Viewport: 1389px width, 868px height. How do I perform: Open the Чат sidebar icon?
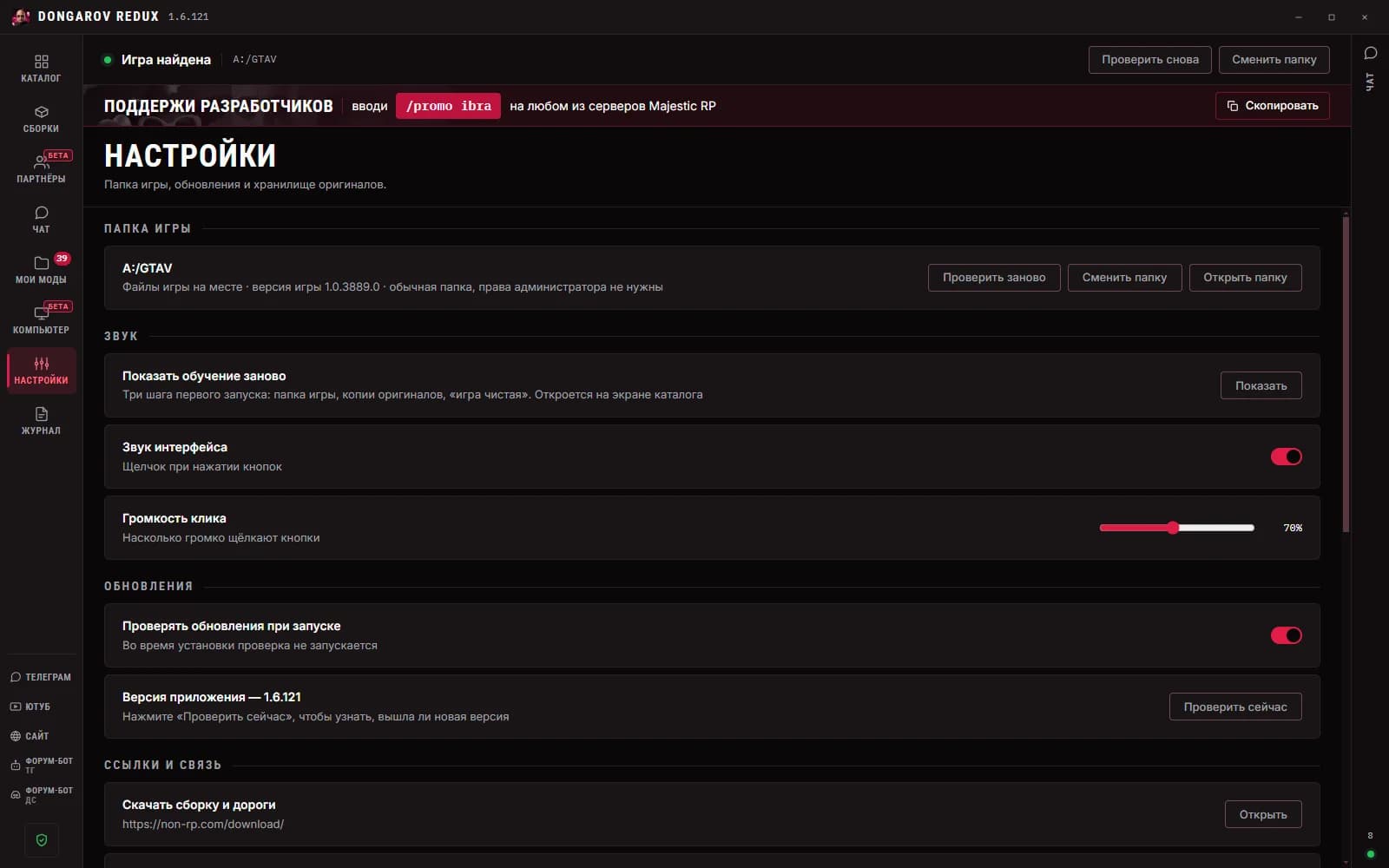(x=41, y=220)
